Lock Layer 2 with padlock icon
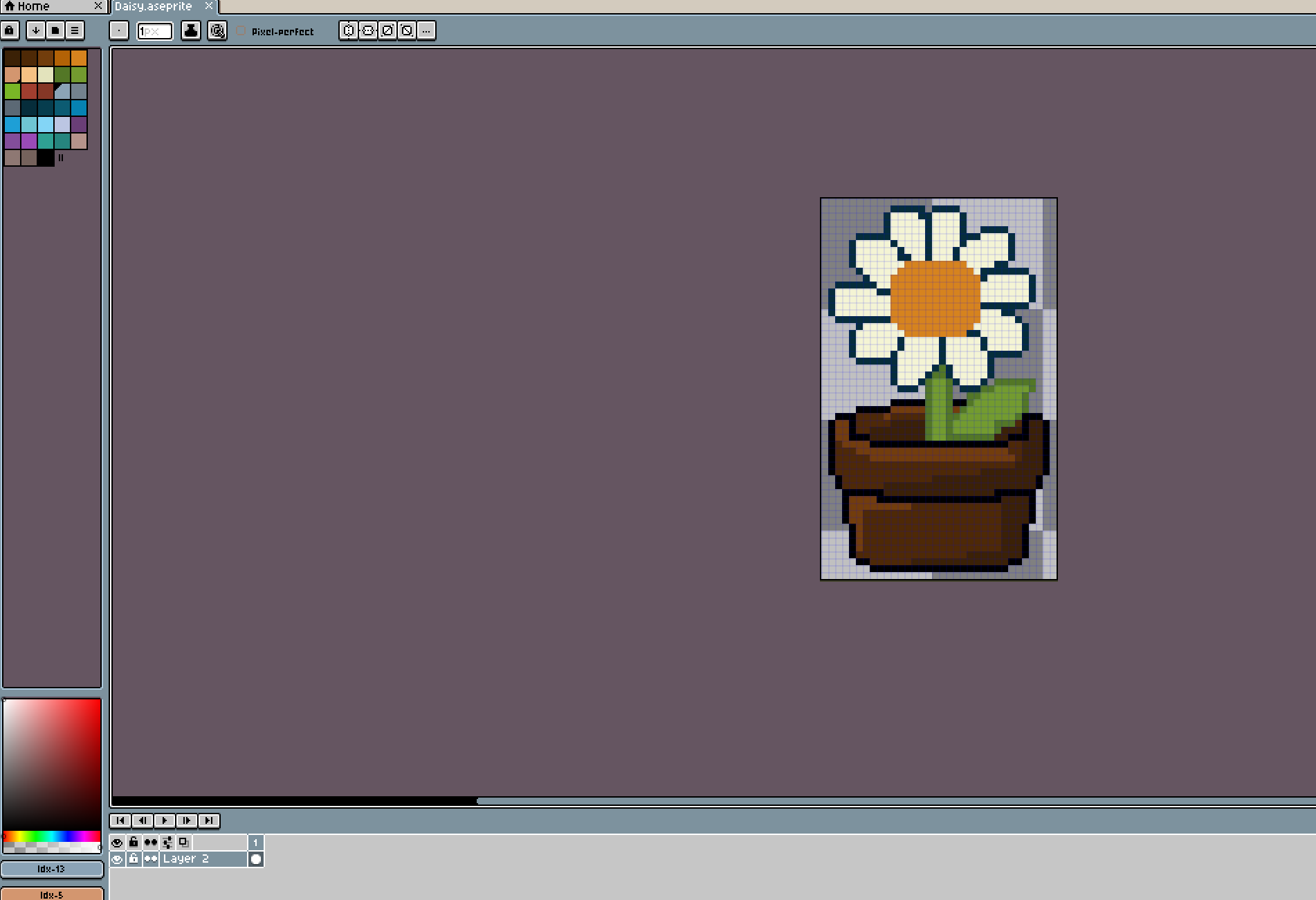 click(x=134, y=858)
